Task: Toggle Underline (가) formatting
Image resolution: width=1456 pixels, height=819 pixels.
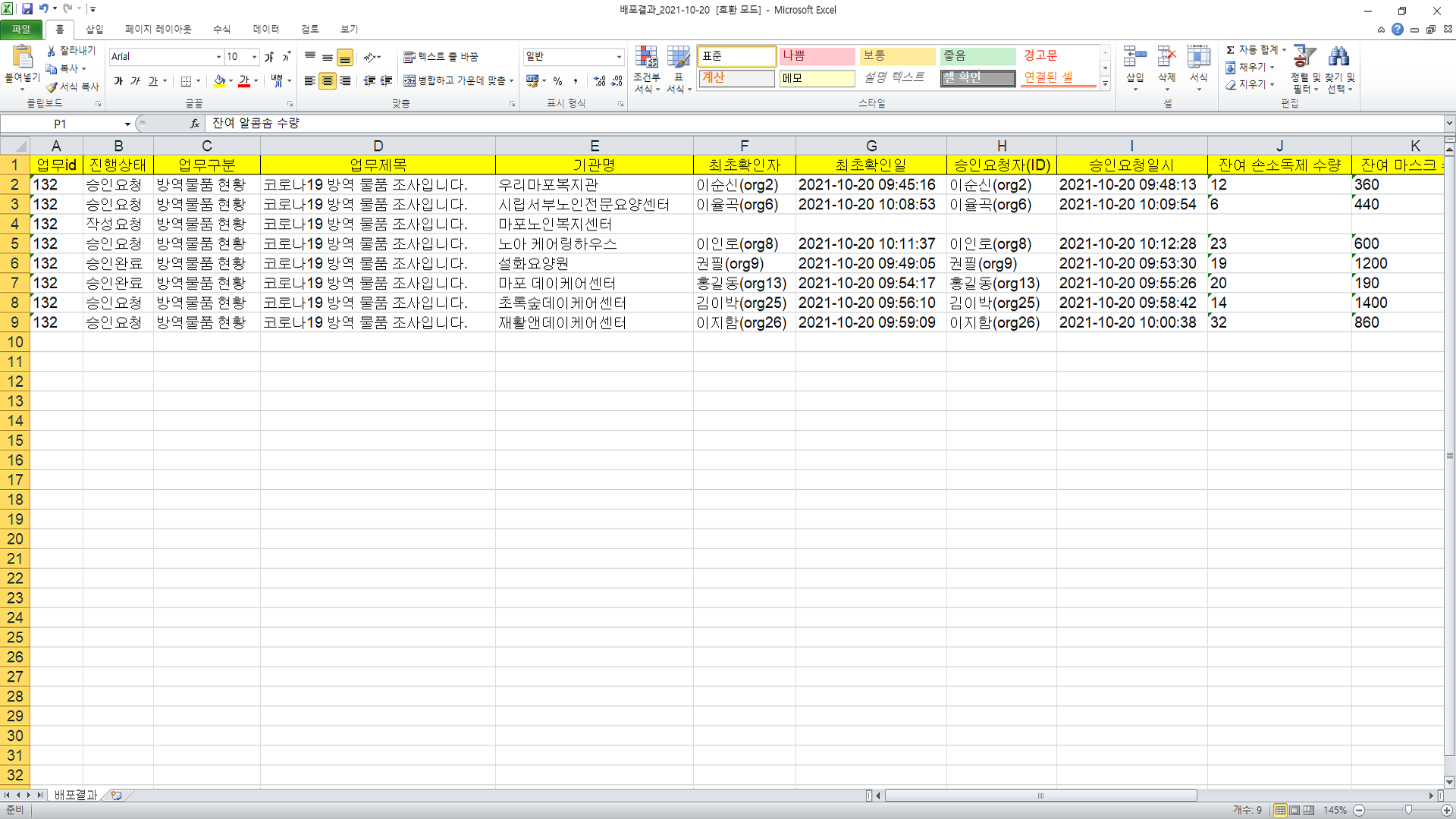Action: tap(153, 81)
